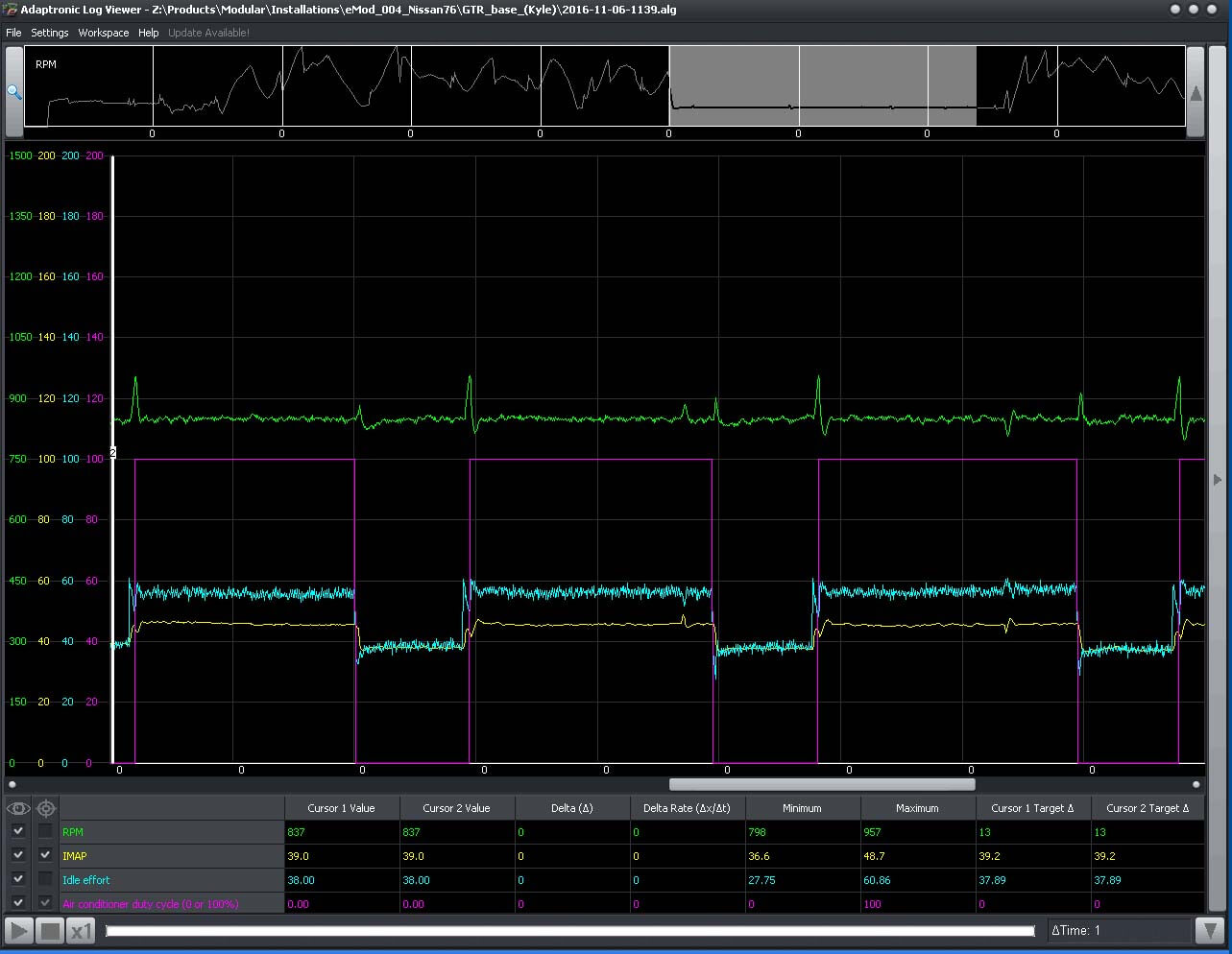
Task: Stop log playback with the Stop button
Action: (x=50, y=930)
